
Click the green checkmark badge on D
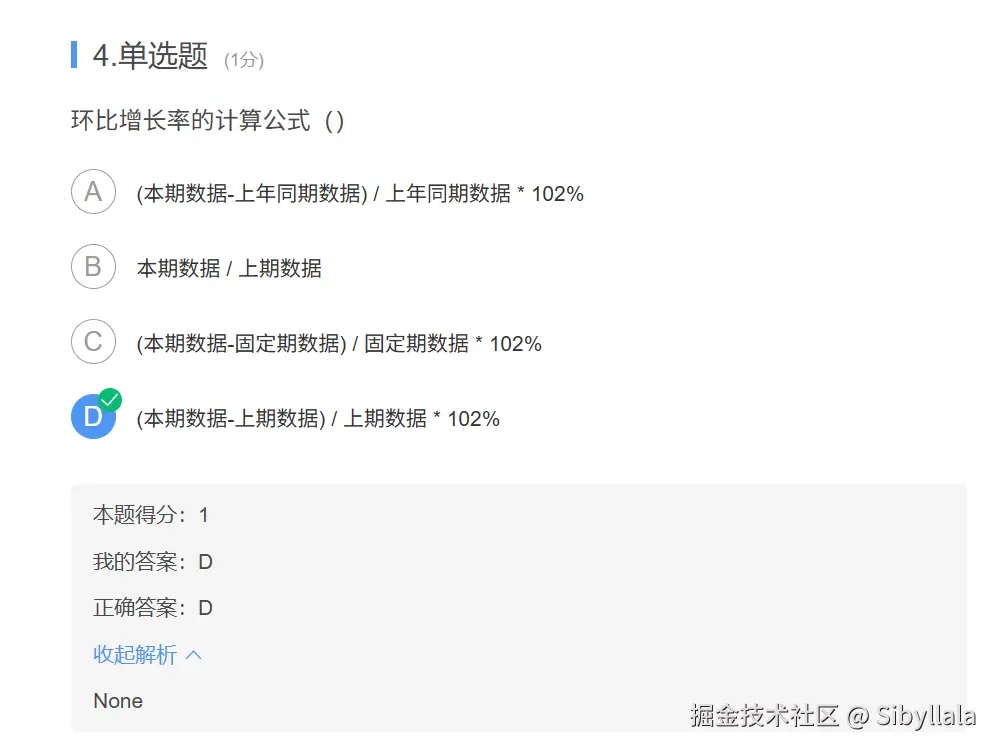point(110,400)
